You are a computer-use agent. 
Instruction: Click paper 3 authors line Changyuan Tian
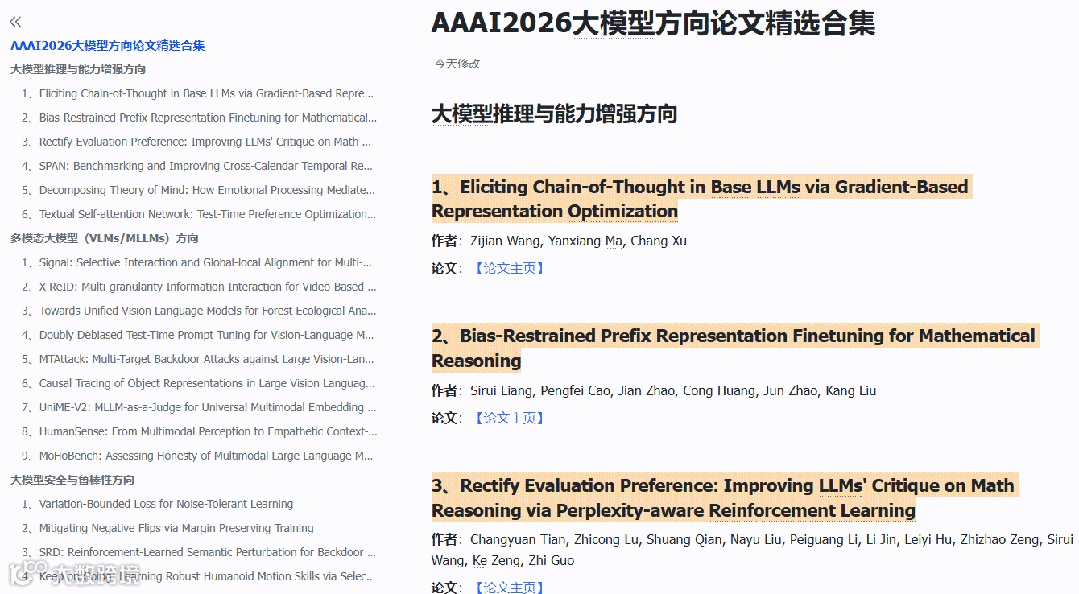[x=751, y=550]
